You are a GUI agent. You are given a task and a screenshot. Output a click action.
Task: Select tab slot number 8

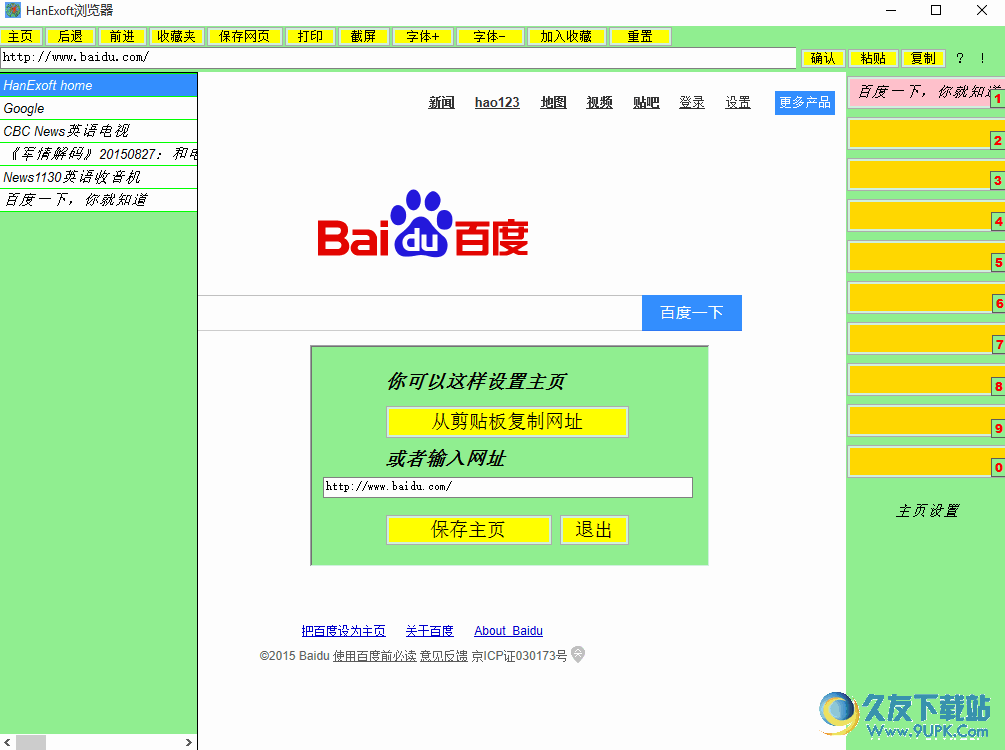point(926,380)
